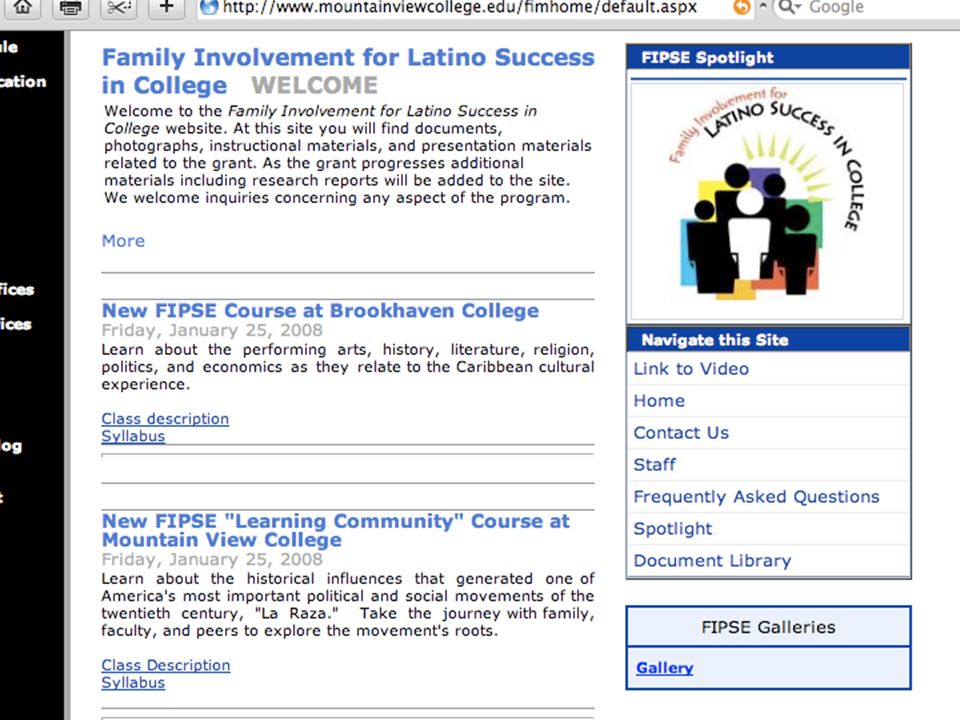Screen dimensions: 960x720
Task: Click the globe site icon in address bar
Action: click(209, 7)
